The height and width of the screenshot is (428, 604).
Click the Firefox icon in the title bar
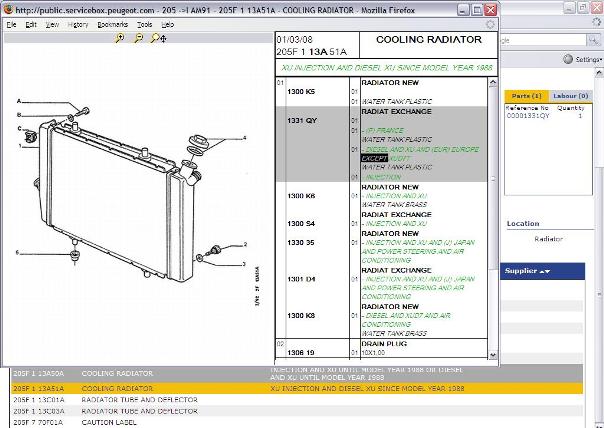coord(8,10)
